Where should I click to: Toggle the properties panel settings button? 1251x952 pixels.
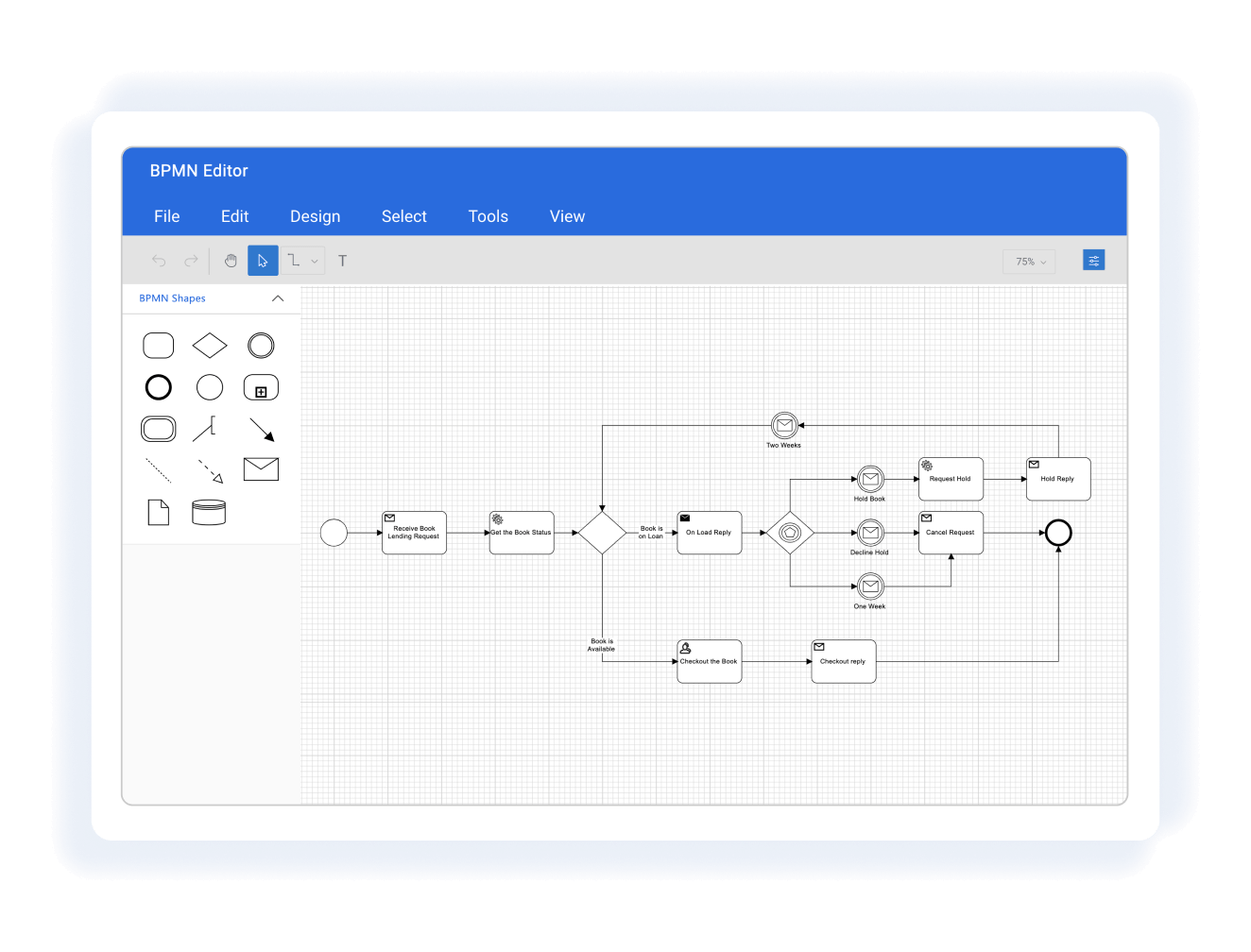1094,261
